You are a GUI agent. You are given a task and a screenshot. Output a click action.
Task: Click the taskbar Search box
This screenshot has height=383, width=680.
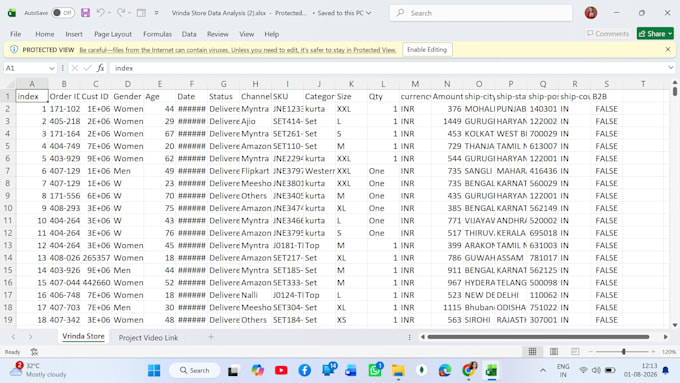[195, 370]
